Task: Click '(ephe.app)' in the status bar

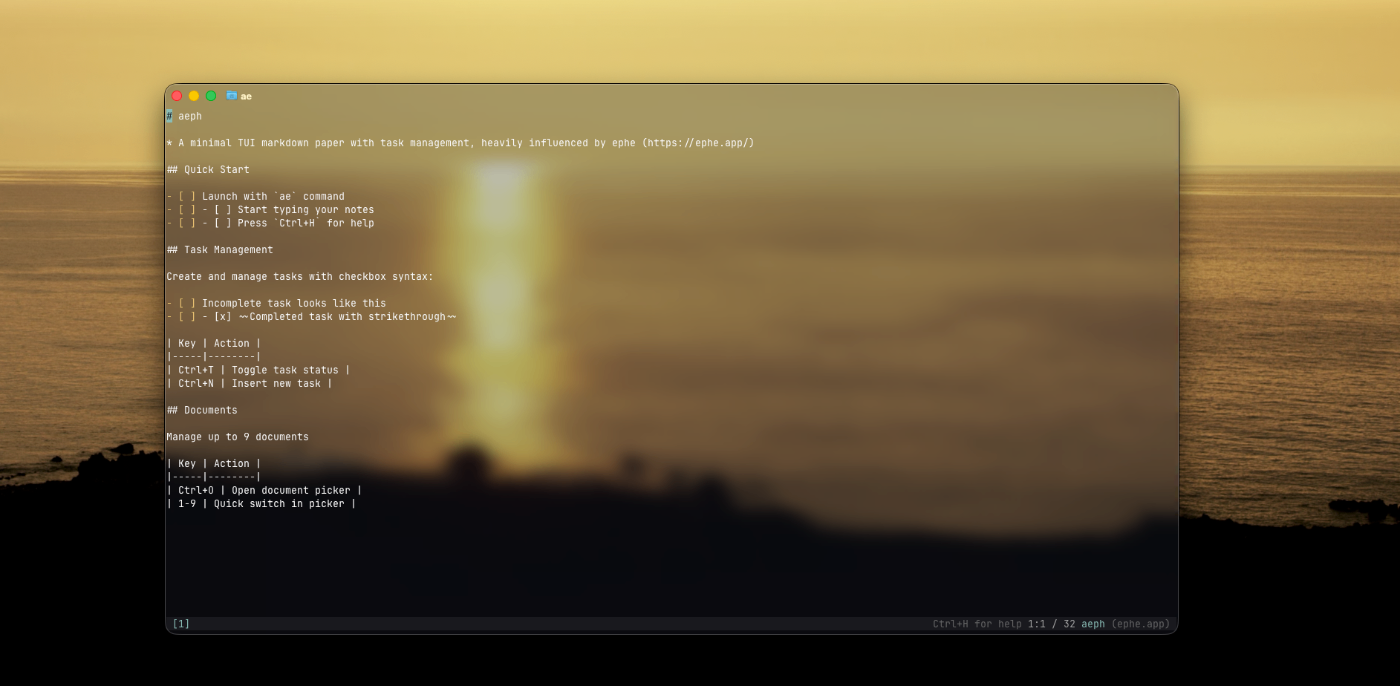Action: (1140, 624)
